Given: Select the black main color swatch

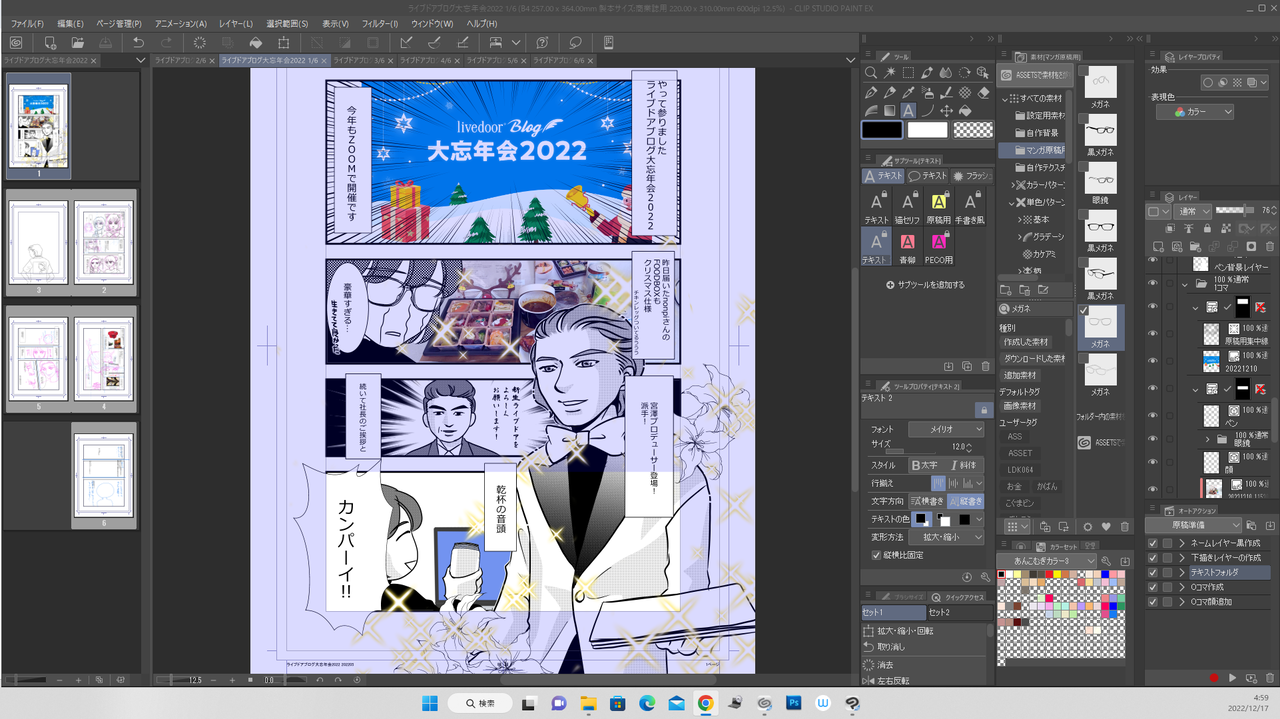Looking at the screenshot, I should 883,130.
